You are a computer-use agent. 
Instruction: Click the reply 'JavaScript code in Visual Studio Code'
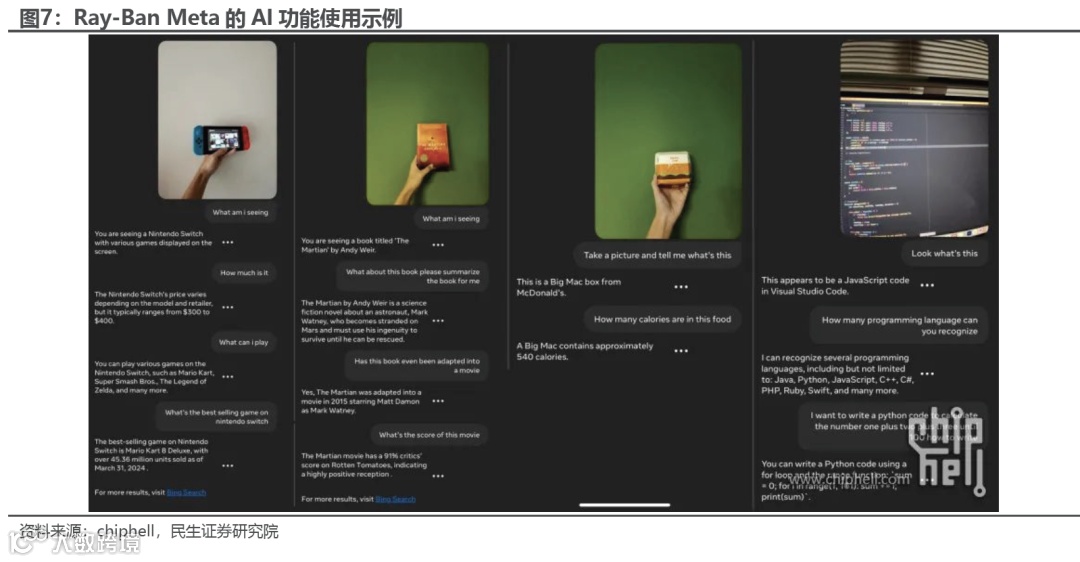tap(835, 286)
